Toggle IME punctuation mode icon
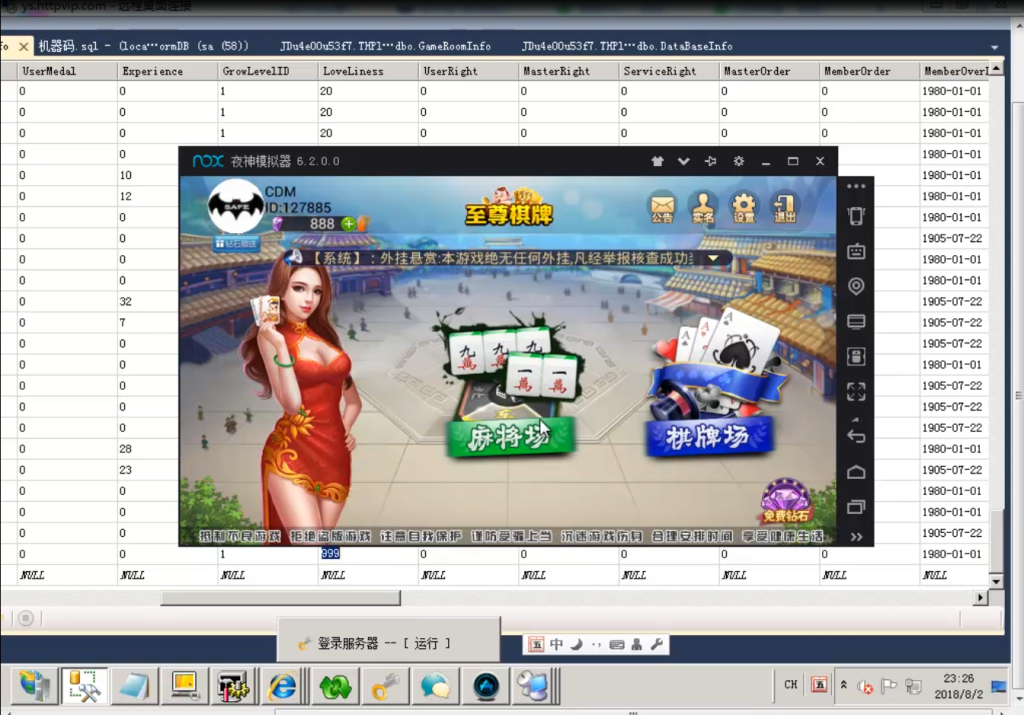The width and height of the screenshot is (1024, 715). pos(596,644)
